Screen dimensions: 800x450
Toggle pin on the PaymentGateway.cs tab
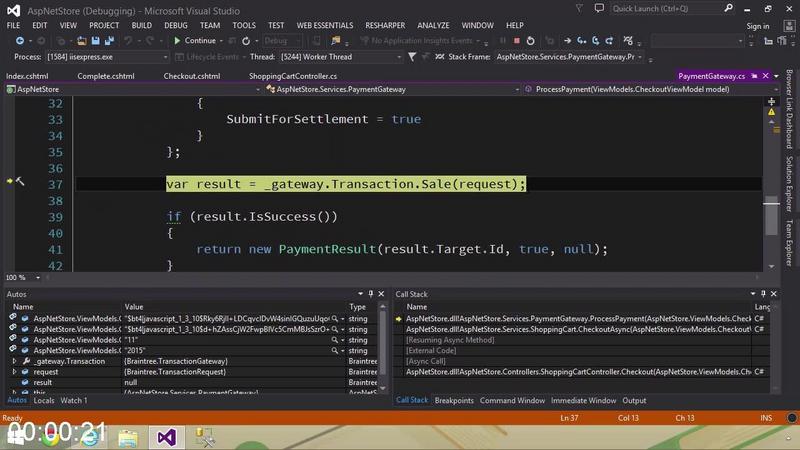tap(755, 76)
